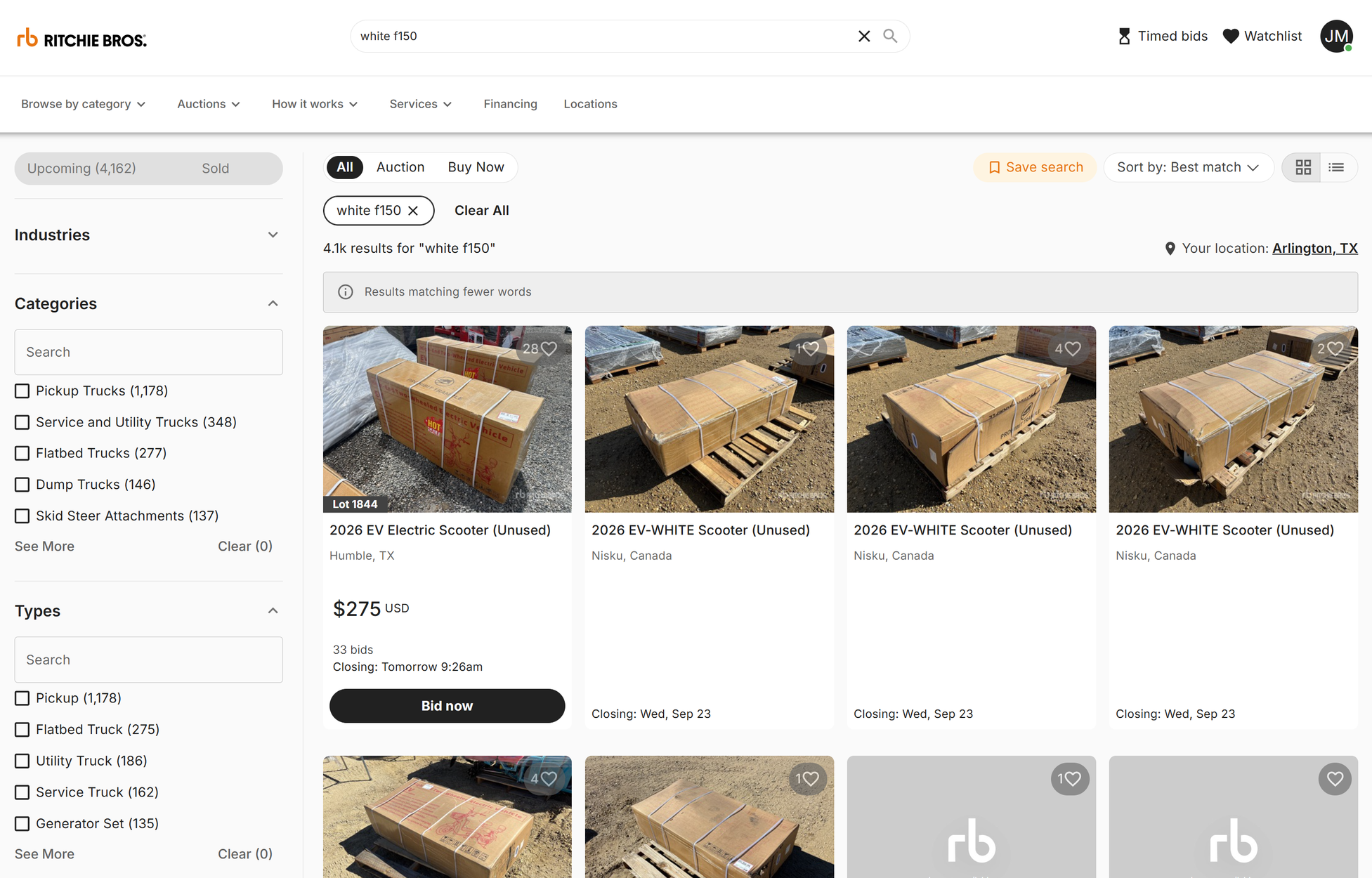Click the Types search input field
1372x878 pixels.
pyautogui.click(x=148, y=660)
